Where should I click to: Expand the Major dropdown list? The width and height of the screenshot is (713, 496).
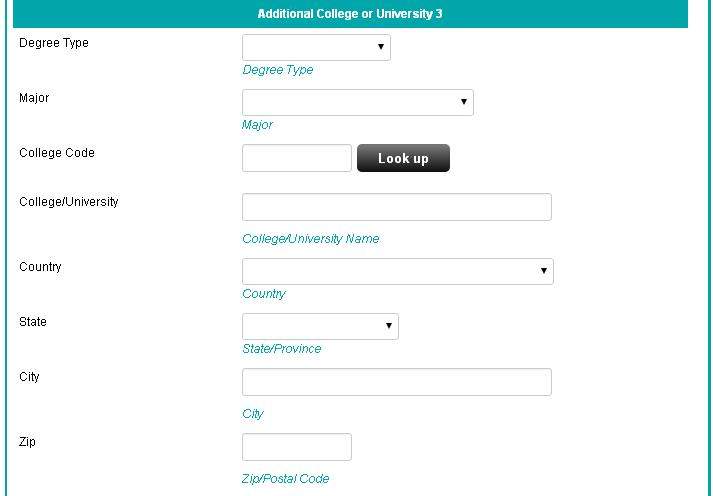(357, 102)
